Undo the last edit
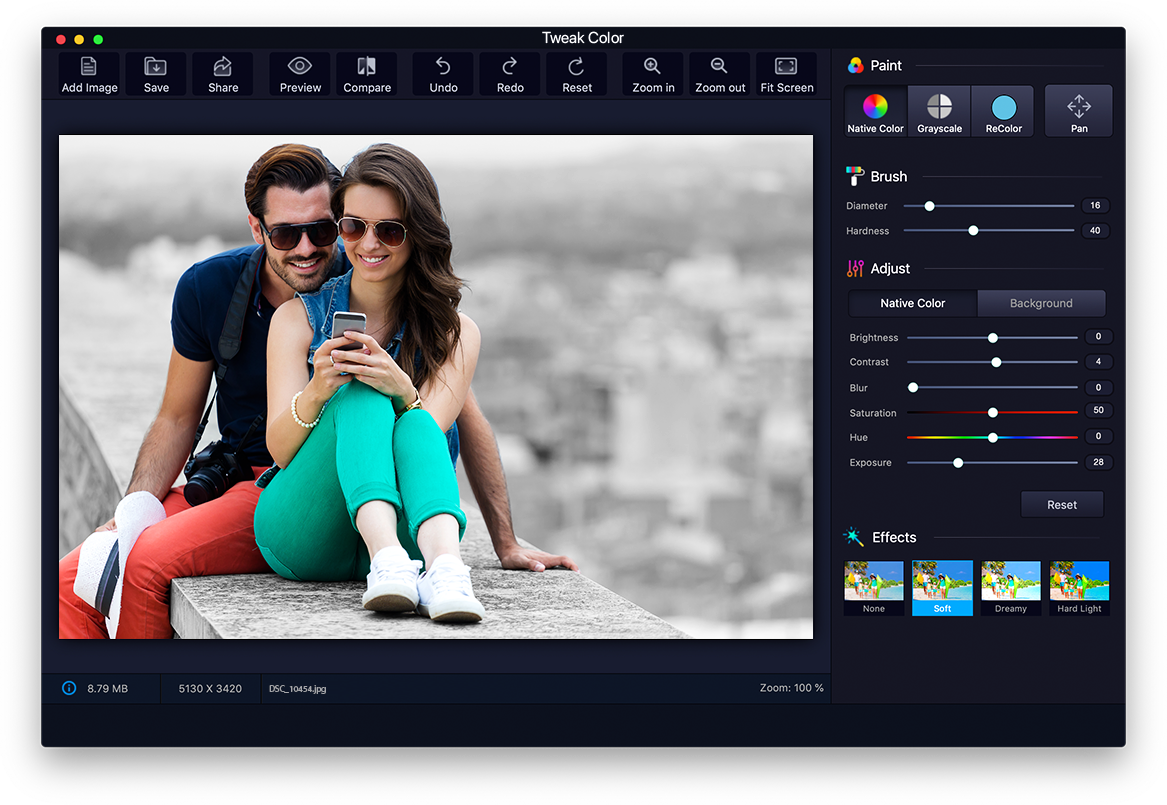1167x805 pixels. click(443, 74)
